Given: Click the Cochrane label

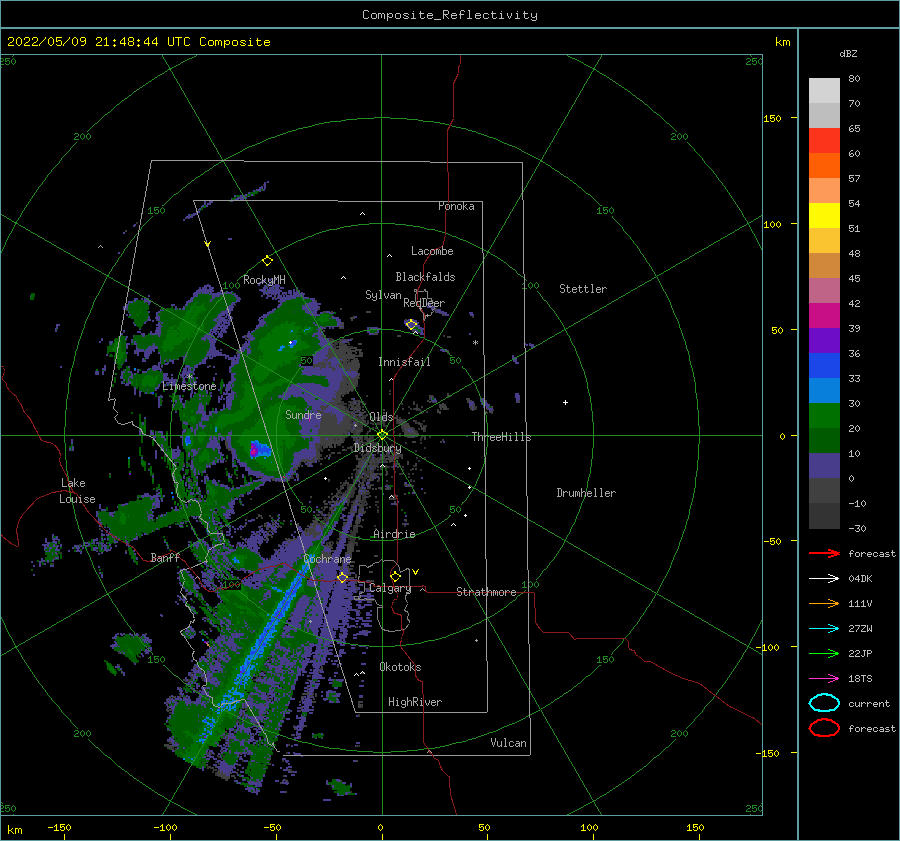Looking at the screenshot, I should click(x=327, y=559).
